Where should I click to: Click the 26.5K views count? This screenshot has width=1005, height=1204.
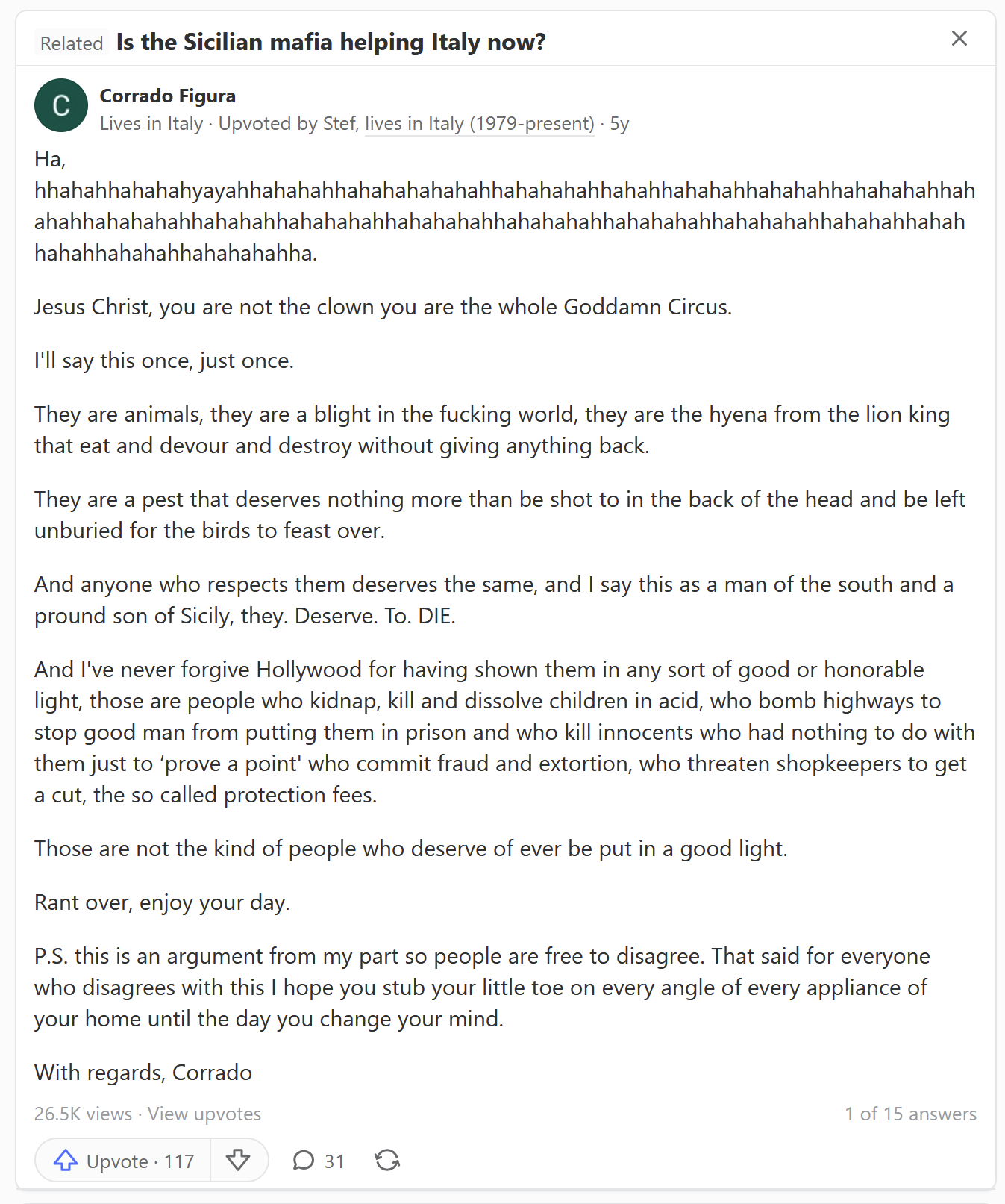click(x=83, y=1114)
